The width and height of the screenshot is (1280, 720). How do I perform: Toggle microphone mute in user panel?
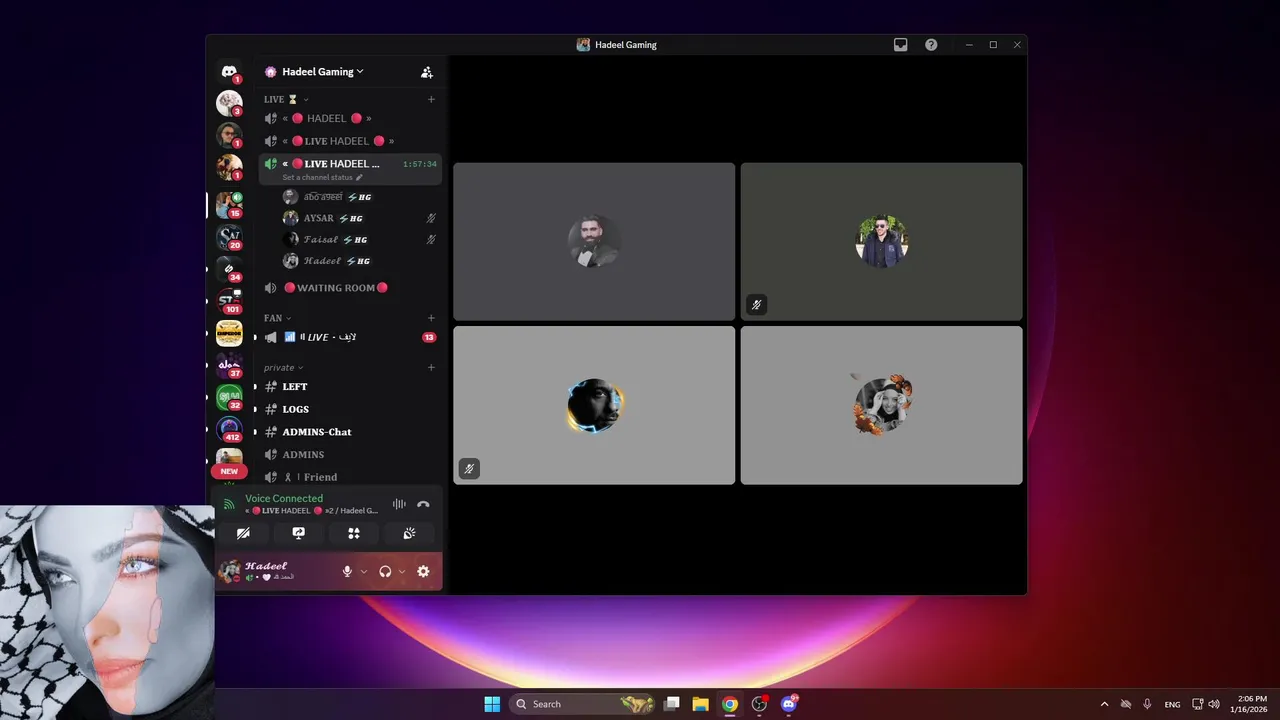point(347,571)
